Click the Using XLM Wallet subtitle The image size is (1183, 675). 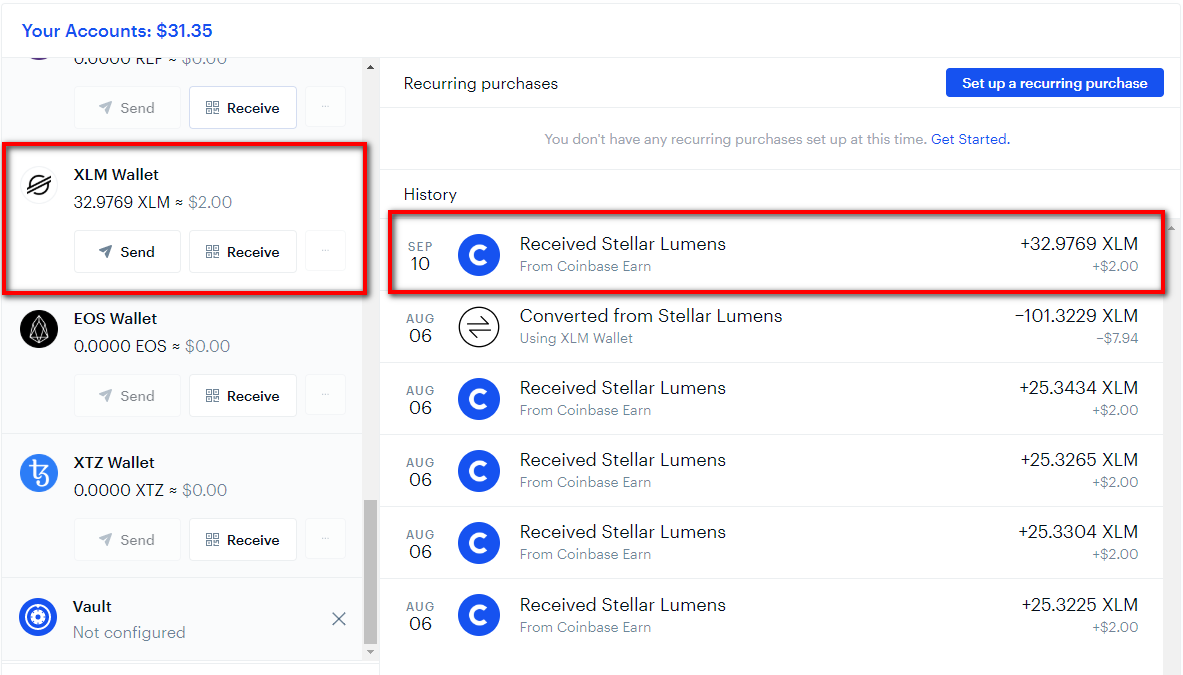pos(576,338)
